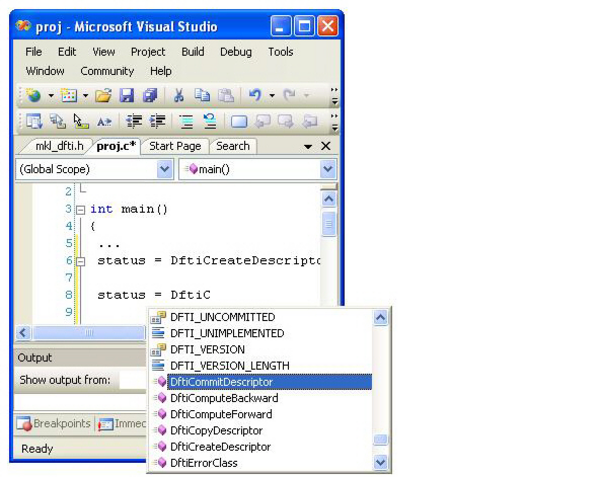Click the Comment Out Selected Lines icon
The width and height of the screenshot is (600, 477).
coord(186,122)
